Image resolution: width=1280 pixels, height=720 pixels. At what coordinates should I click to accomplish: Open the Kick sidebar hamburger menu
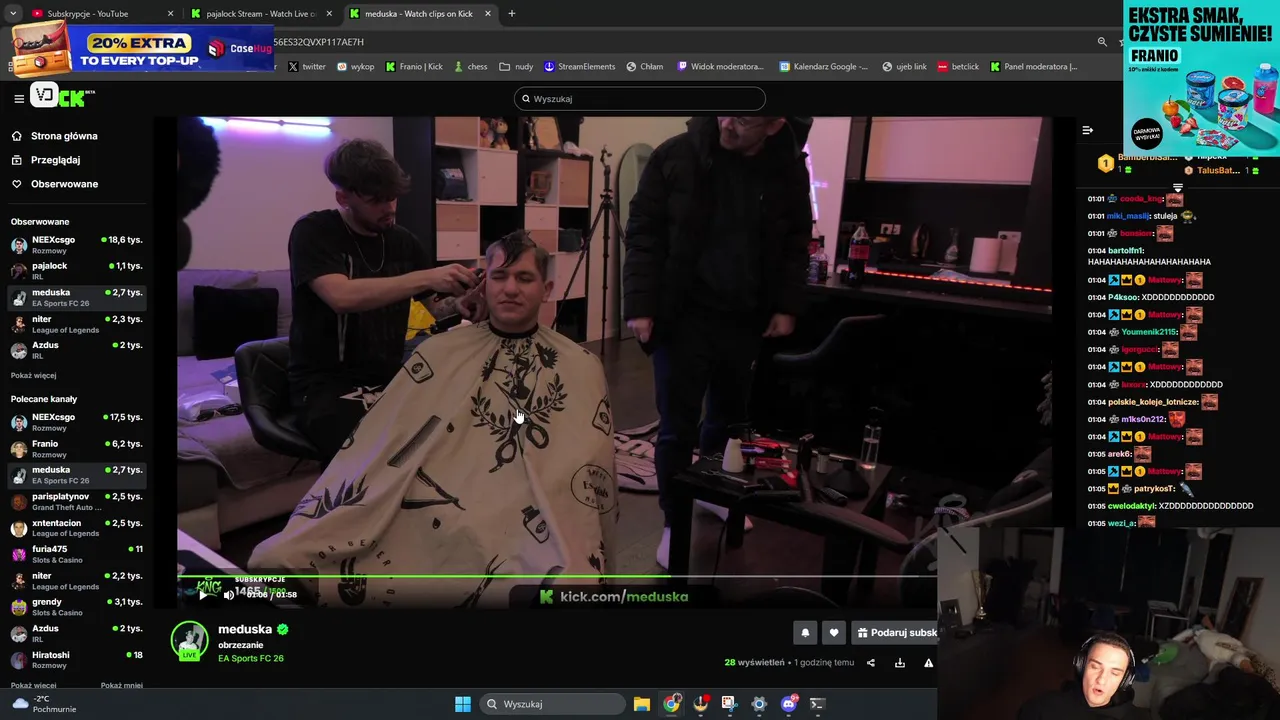click(19, 98)
